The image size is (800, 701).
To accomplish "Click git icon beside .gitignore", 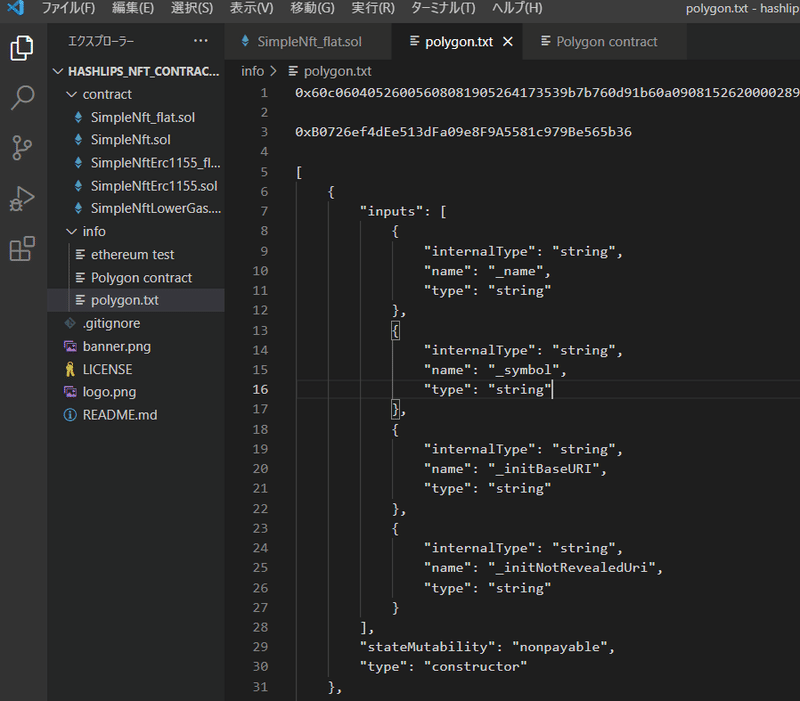I will pos(70,323).
